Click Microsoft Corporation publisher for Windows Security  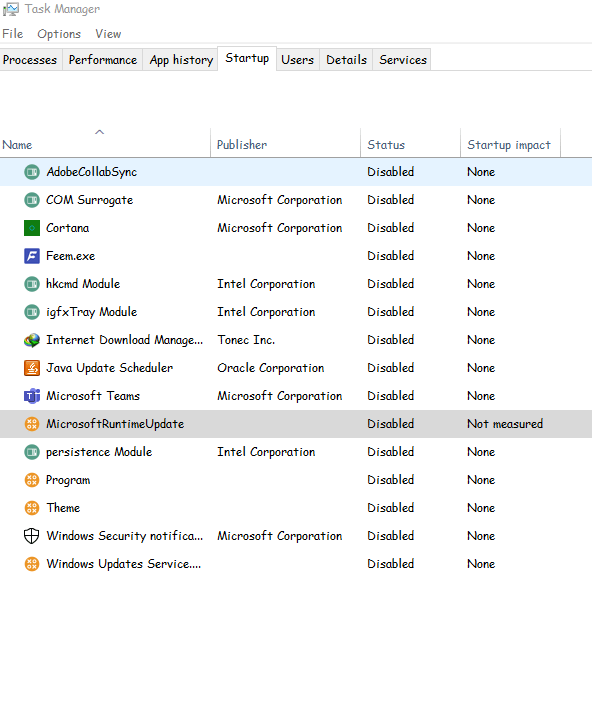tap(280, 536)
